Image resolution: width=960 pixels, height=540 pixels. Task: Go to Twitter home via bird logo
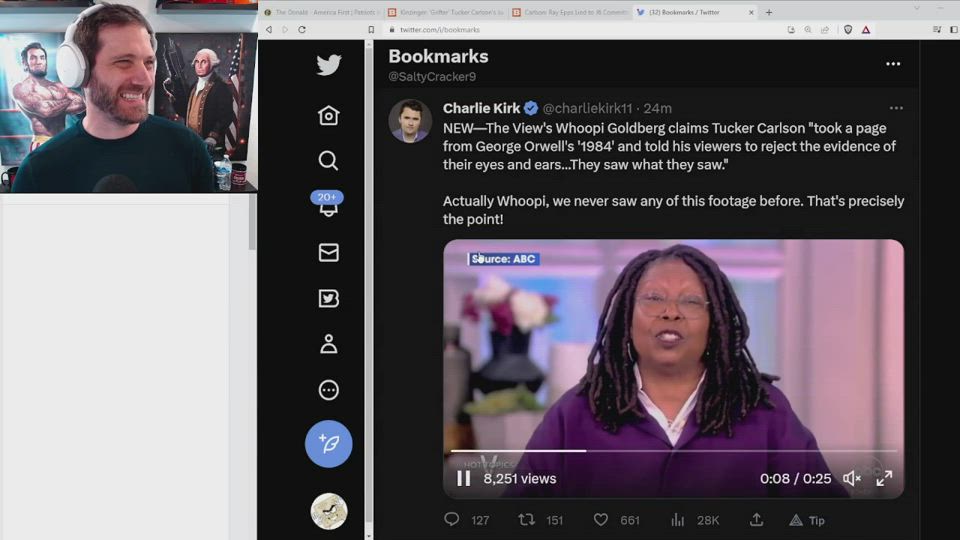coord(328,65)
